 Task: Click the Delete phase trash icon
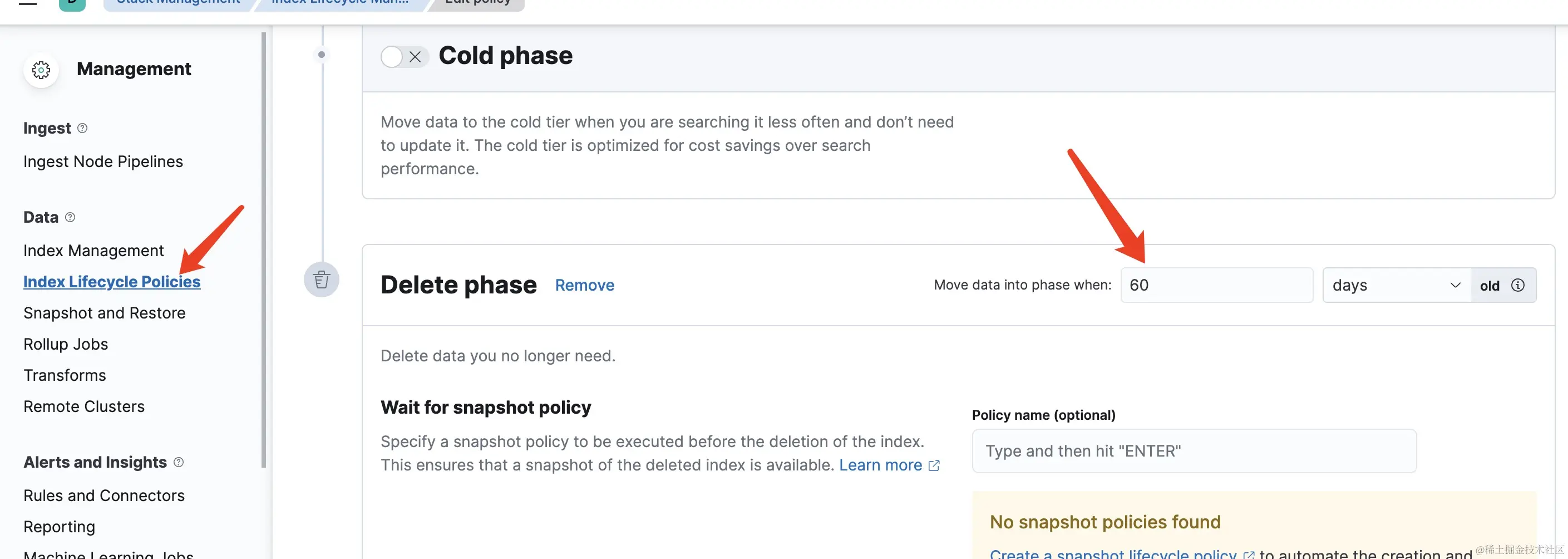[322, 280]
